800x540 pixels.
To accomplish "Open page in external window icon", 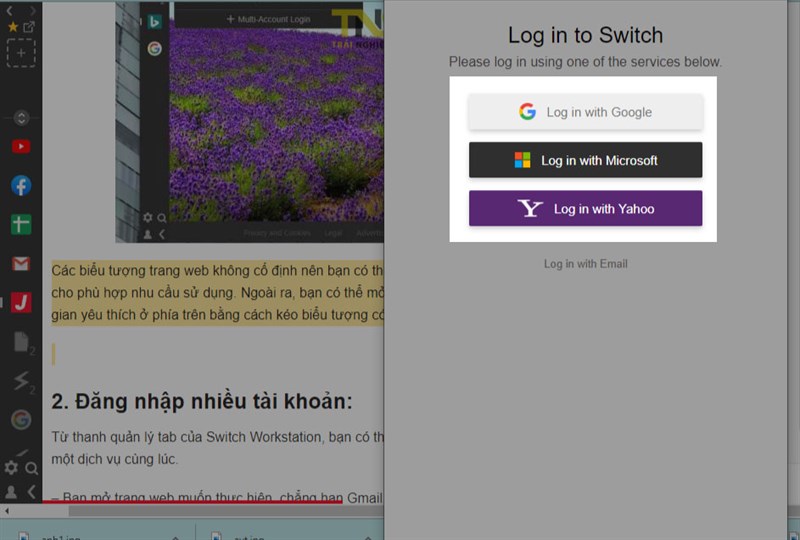I will coord(29,27).
